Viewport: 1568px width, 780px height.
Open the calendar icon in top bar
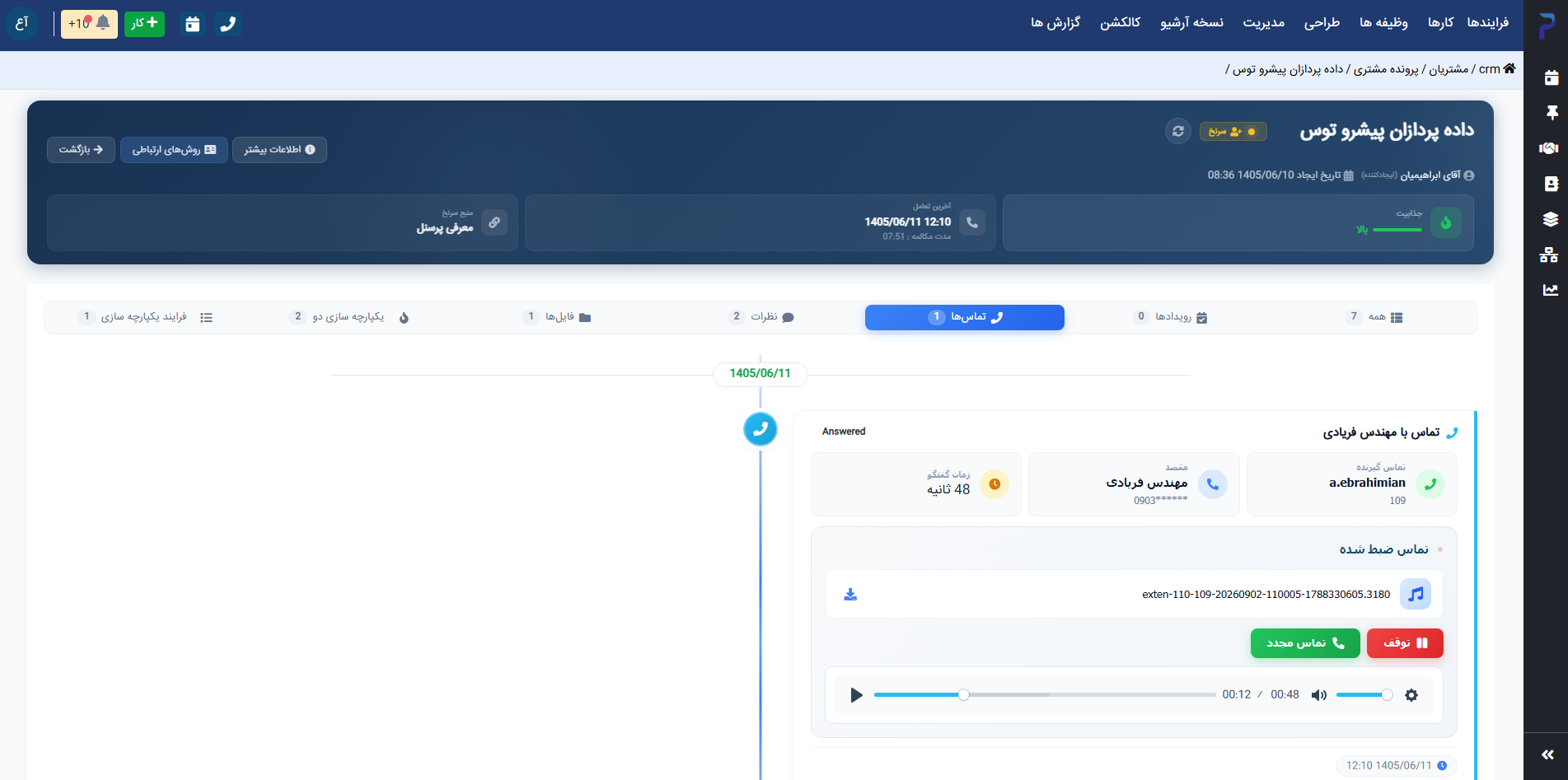click(192, 24)
